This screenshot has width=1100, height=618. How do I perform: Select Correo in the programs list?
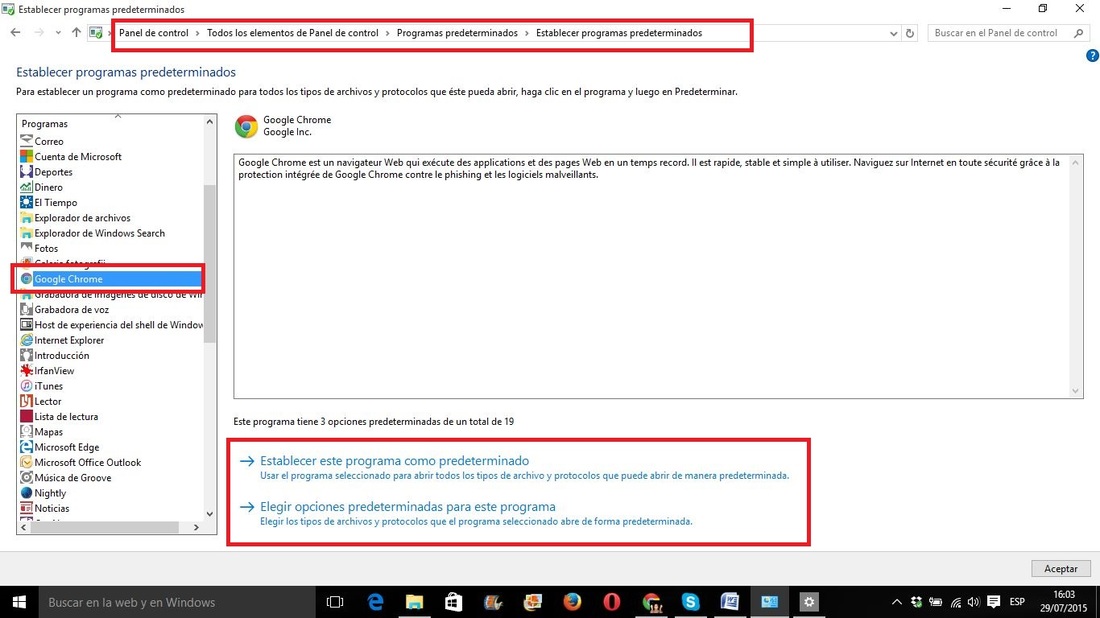(x=48, y=141)
